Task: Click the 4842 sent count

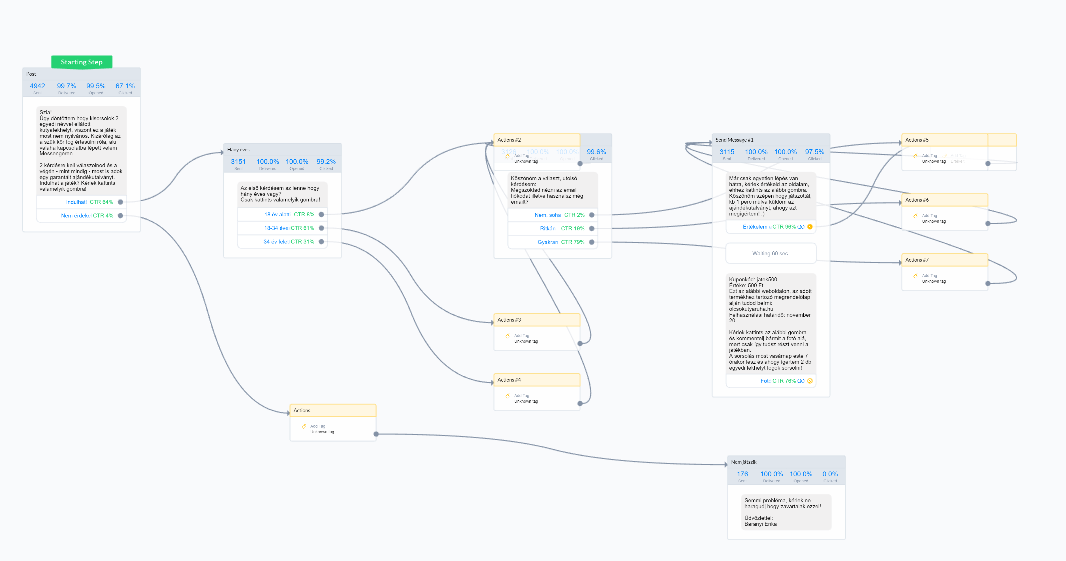Action: click(x=37, y=88)
